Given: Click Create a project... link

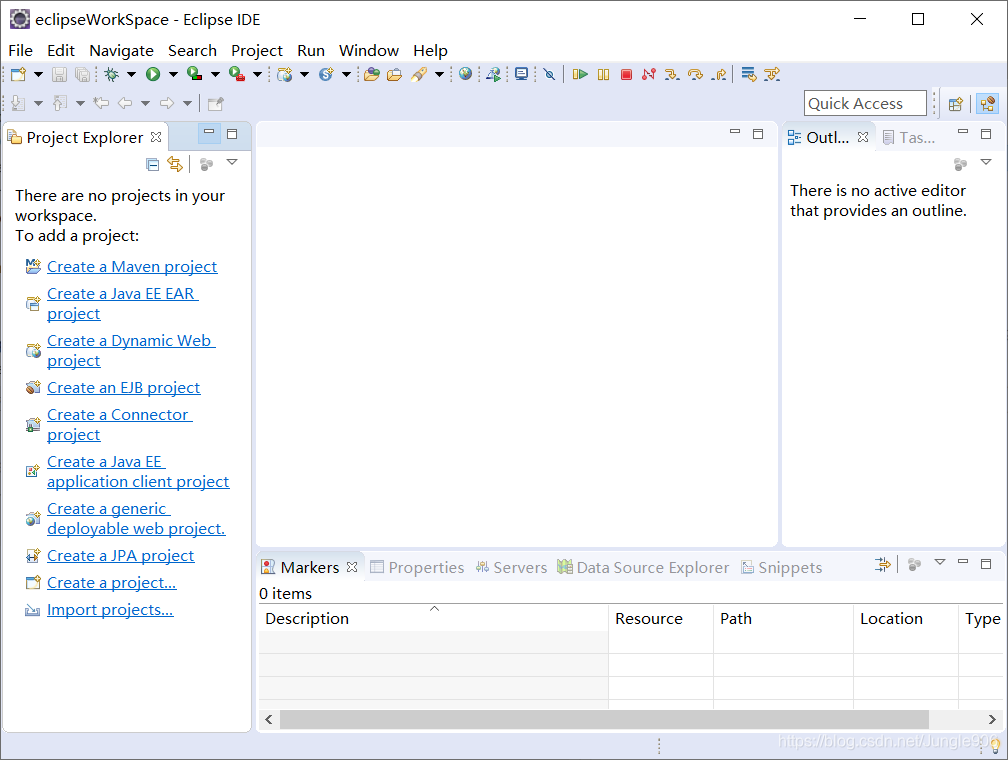Looking at the screenshot, I should pyautogui.click(x=111, y=583).
